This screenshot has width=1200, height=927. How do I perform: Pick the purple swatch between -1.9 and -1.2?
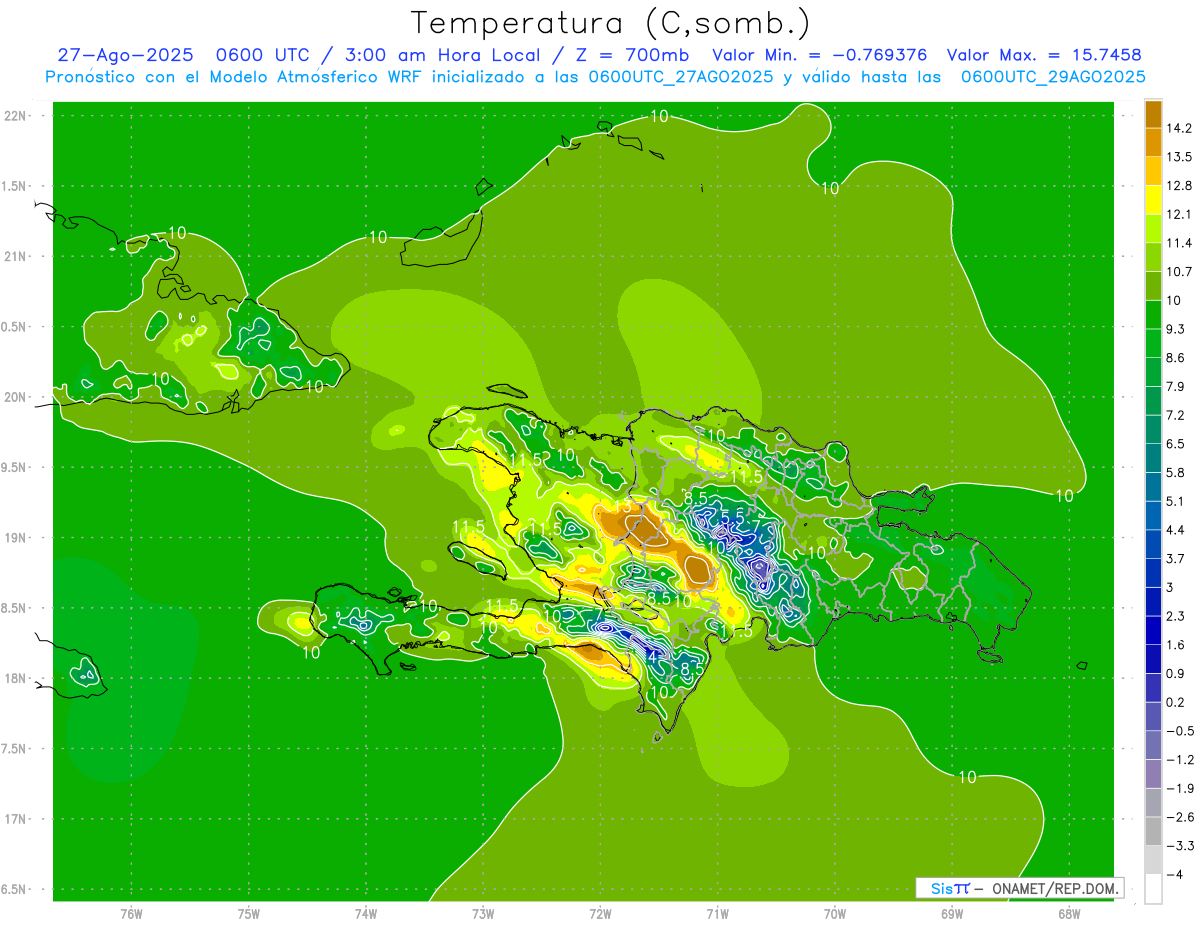(1153, 774)
